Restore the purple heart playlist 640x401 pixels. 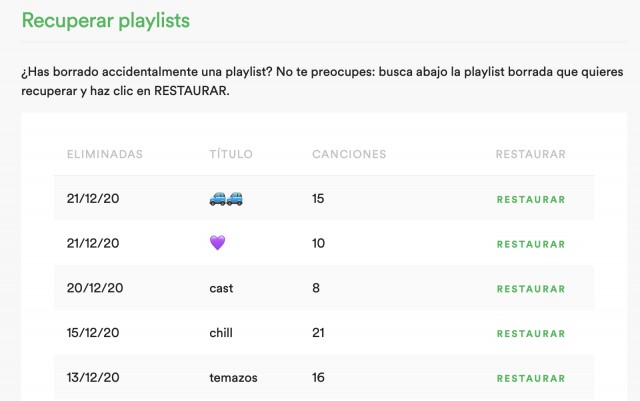[x=531, y=244]
